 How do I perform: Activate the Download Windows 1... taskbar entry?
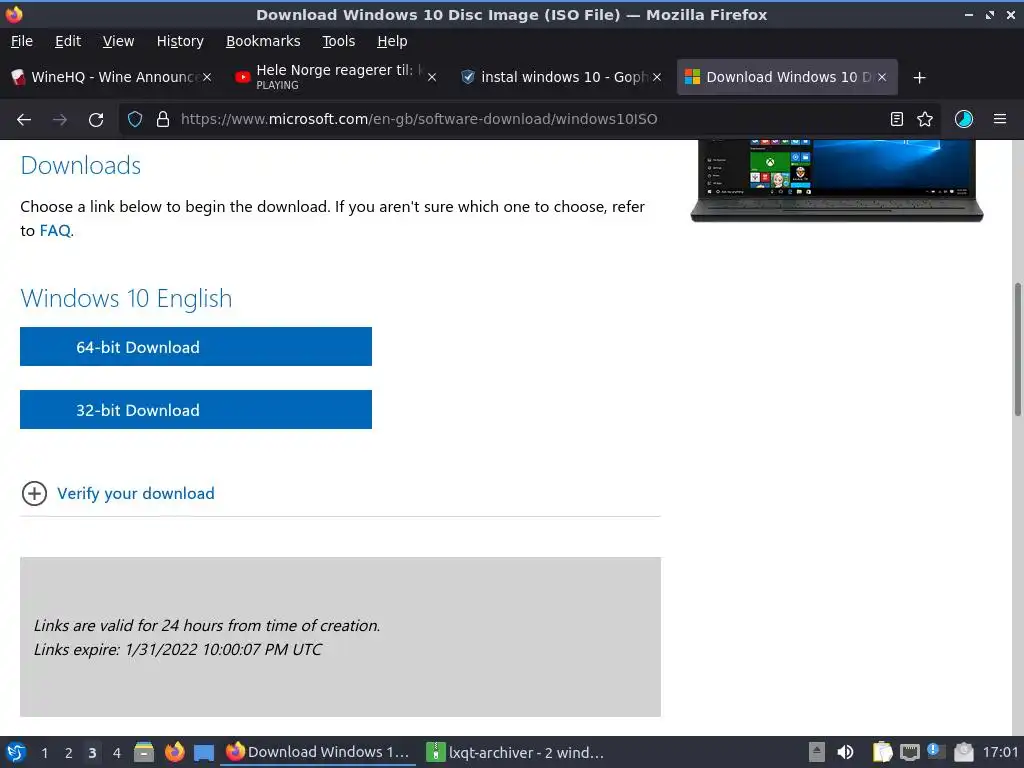[x=319, y=752]
